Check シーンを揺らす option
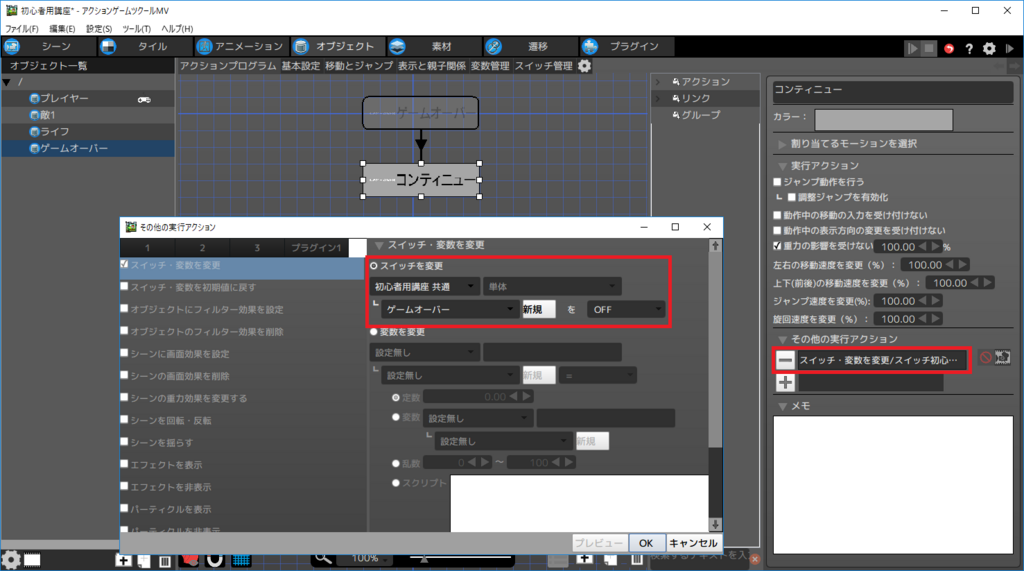The width and height of the screenshot is (1024, 571). pos(124,442)
